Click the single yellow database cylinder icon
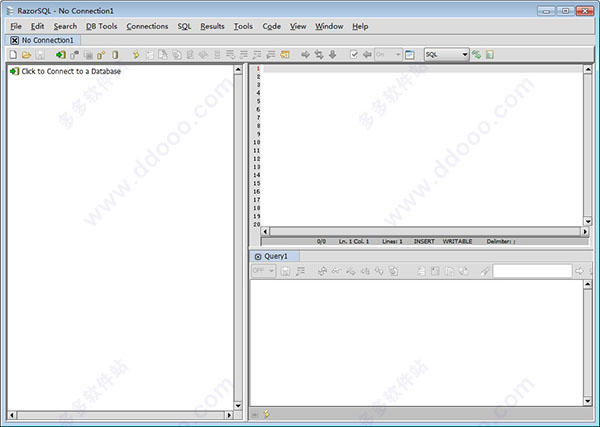600x427 pixels. pyautogui.click(x=115, y=55)
